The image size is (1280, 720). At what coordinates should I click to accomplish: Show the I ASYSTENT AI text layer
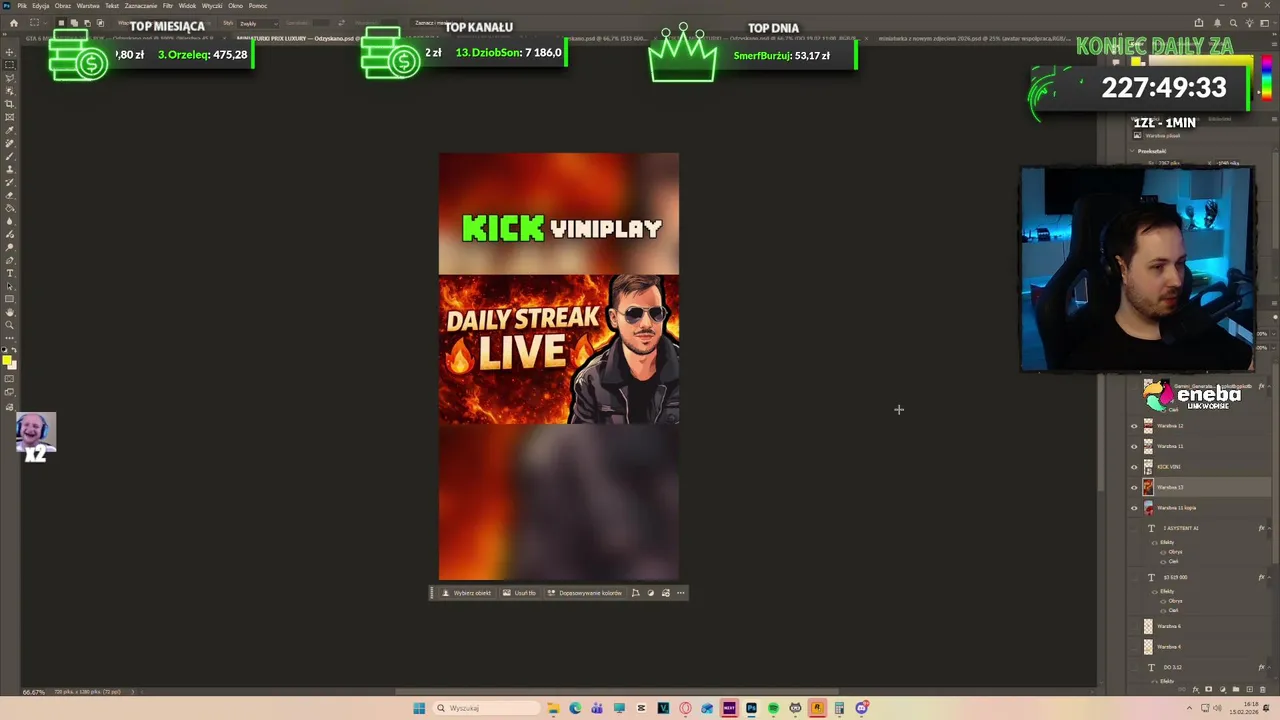[1134, 528]
